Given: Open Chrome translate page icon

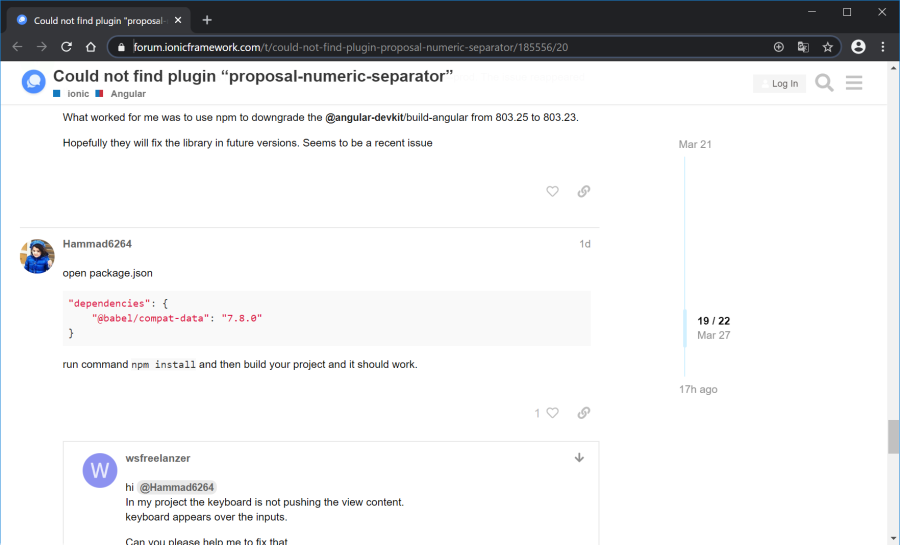Looking at the screenshot, I should click(803, 47).
